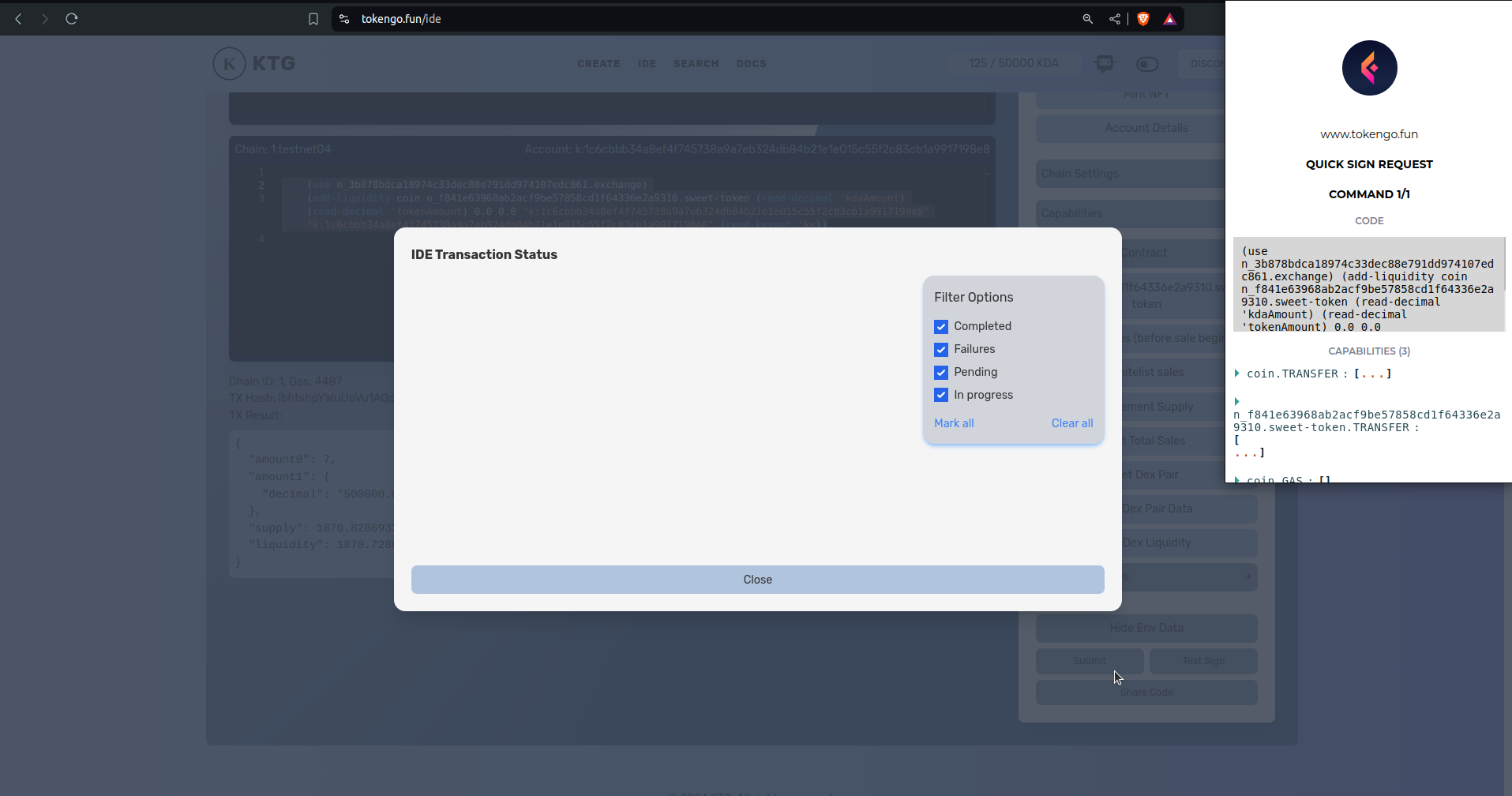Click Clear all in Filter Options
The image size is (1512, 796).
coord(1072,423)
